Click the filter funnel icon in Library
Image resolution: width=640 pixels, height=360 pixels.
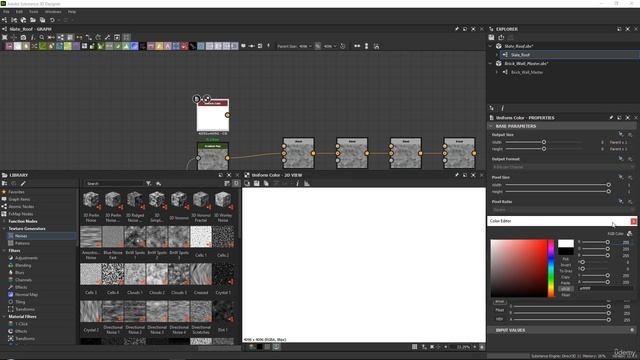pos(149,184)
